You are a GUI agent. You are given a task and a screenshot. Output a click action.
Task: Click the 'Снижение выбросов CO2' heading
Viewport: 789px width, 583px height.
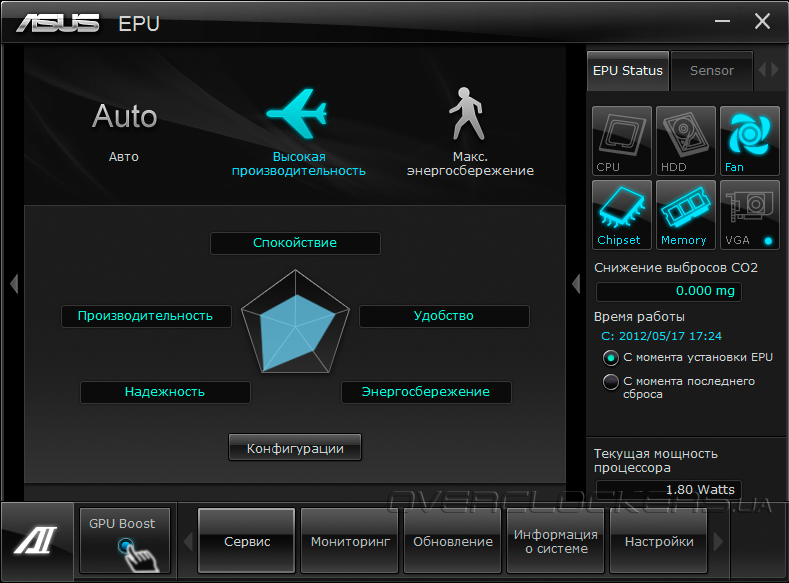tap(676, 268)
